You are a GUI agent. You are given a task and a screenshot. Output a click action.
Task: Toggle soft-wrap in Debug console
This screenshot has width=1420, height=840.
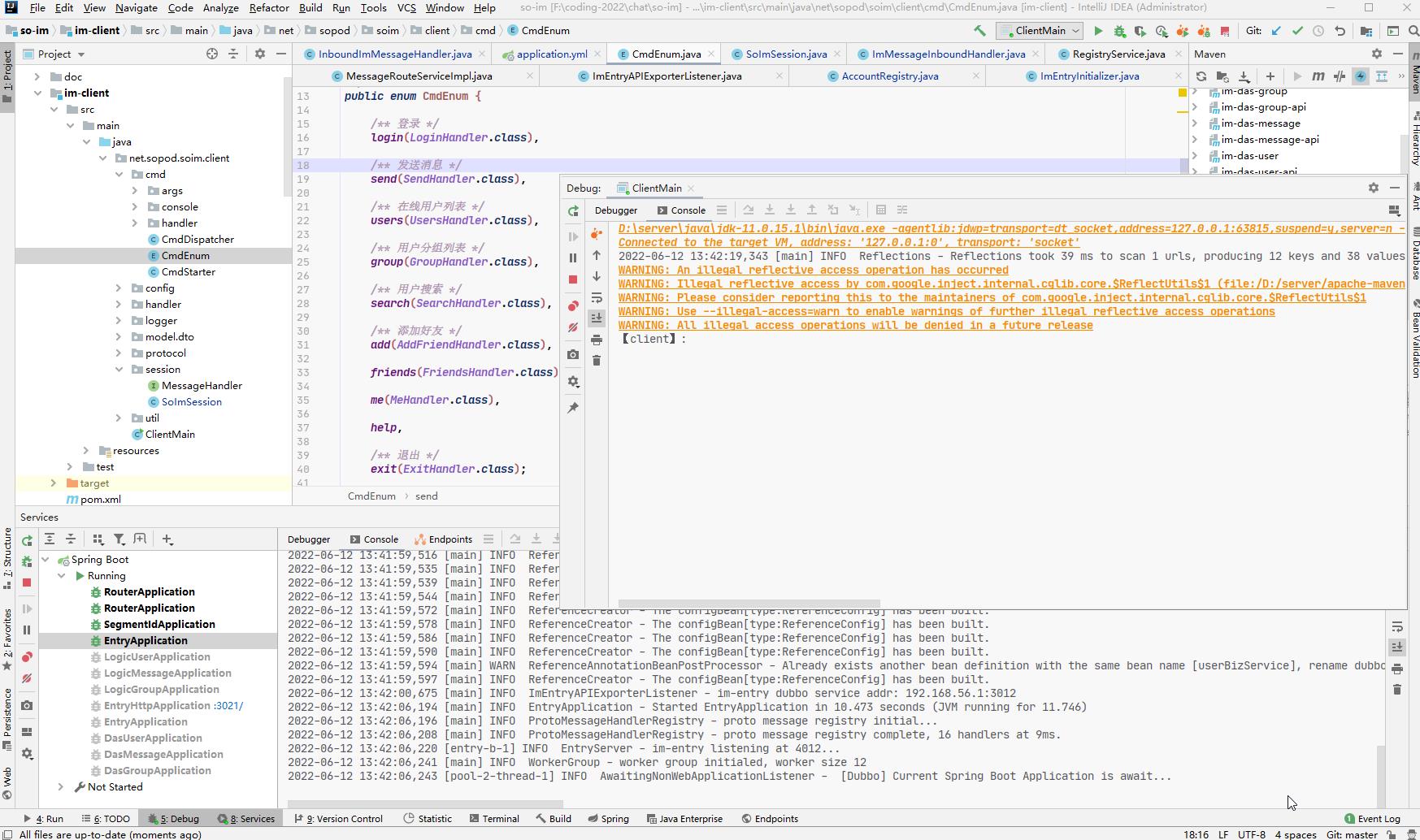coord(597,297)
